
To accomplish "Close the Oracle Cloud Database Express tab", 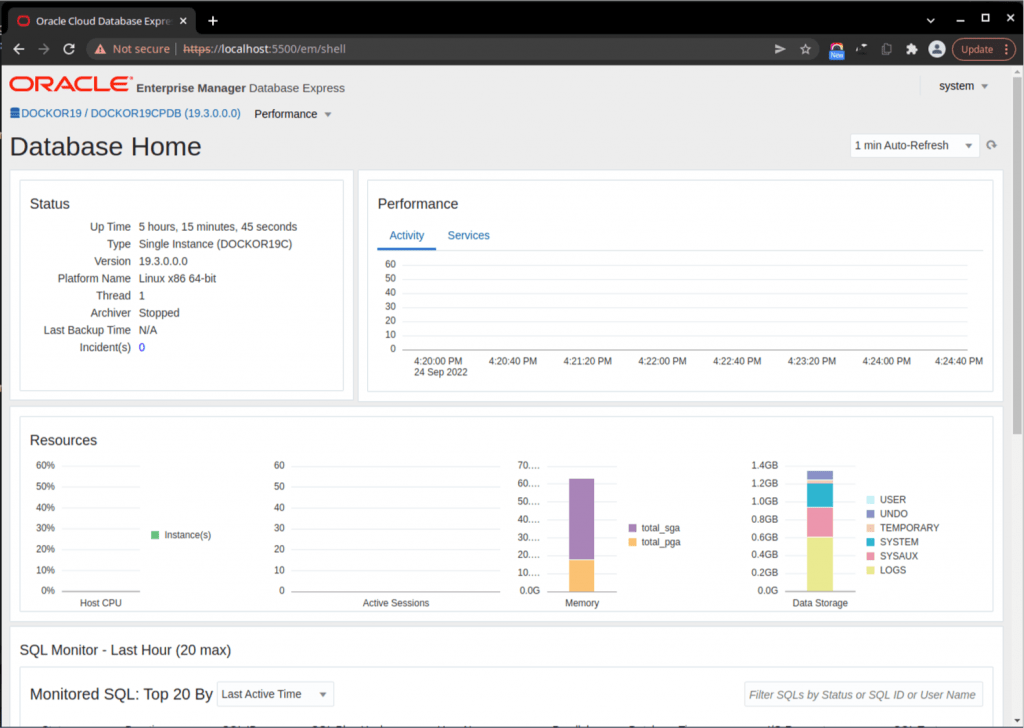I will click(183, 21).
